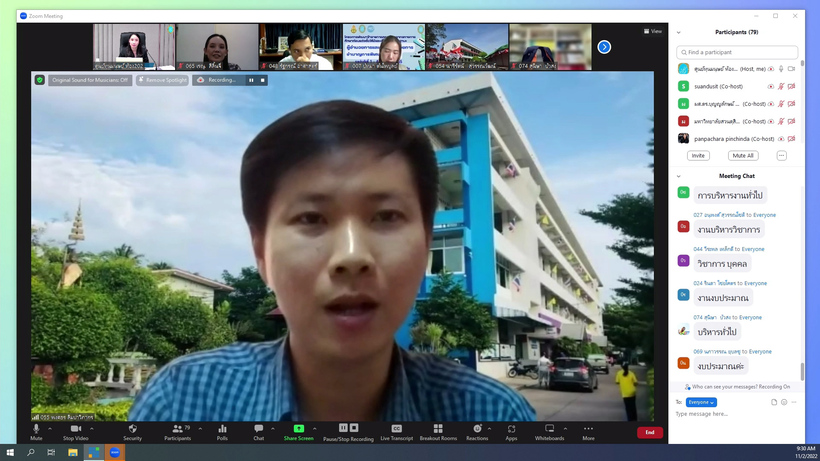Mute the microphone in the Zoom toolbar
Viewport: 820px width, 461px height.
36,429
